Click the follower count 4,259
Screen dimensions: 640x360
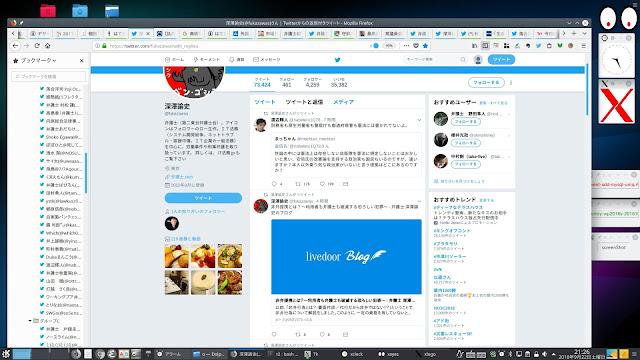pyautogui.click(x=312, y=85)
